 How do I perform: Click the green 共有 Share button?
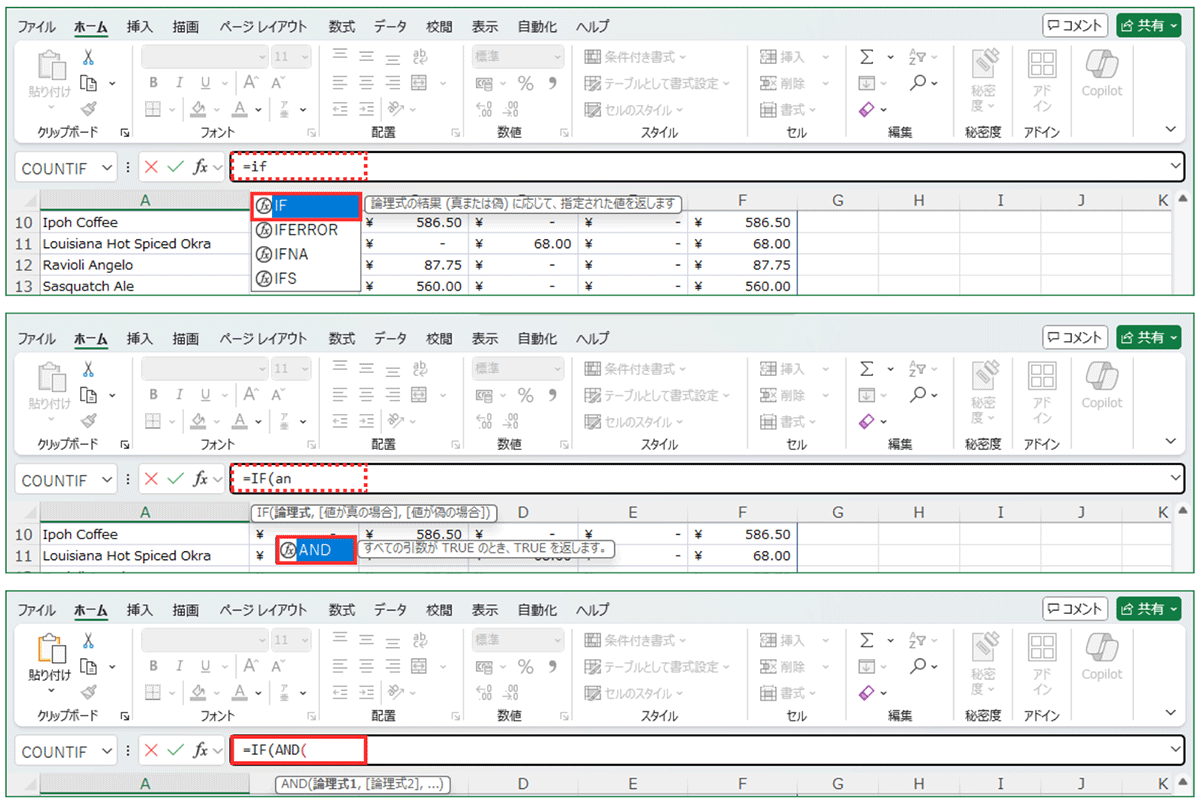point(1148,25)
